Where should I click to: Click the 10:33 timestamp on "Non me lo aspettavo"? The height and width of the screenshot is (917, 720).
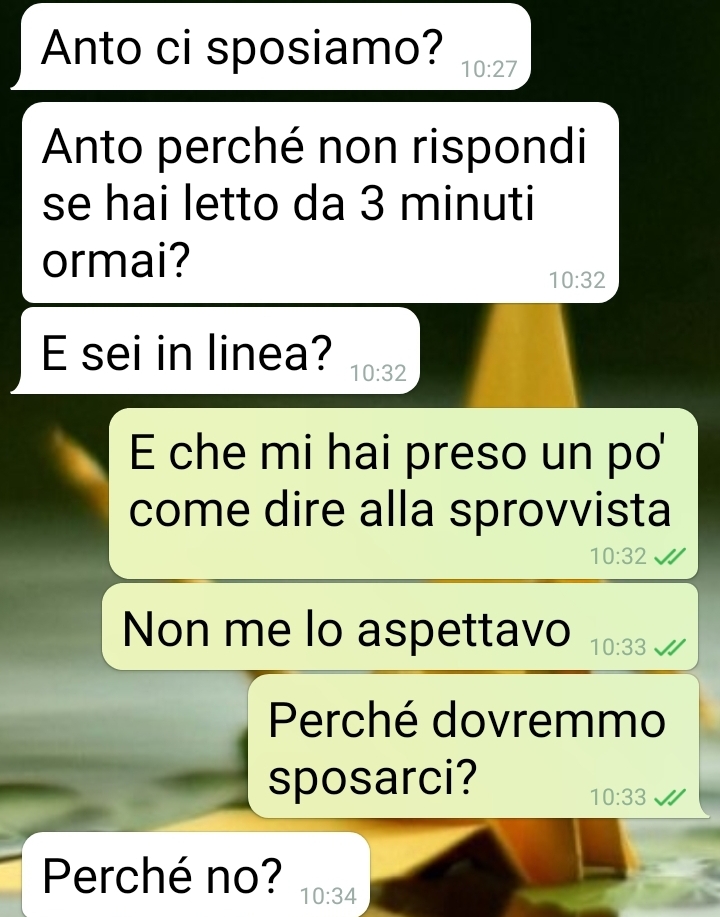(x=618, y=647)
